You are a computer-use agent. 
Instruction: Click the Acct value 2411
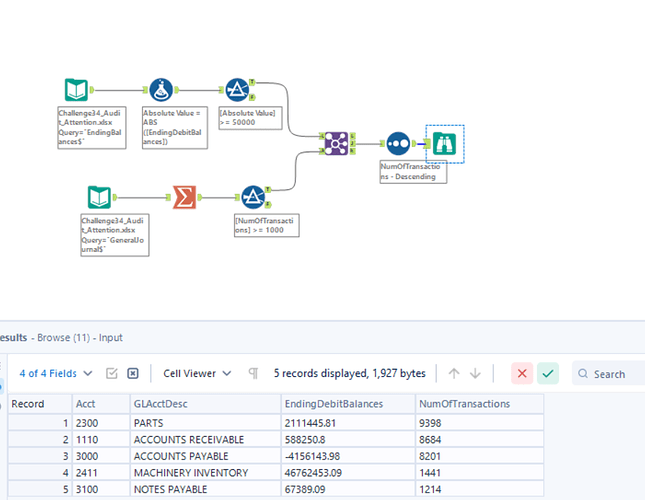(x=101, y=473)
